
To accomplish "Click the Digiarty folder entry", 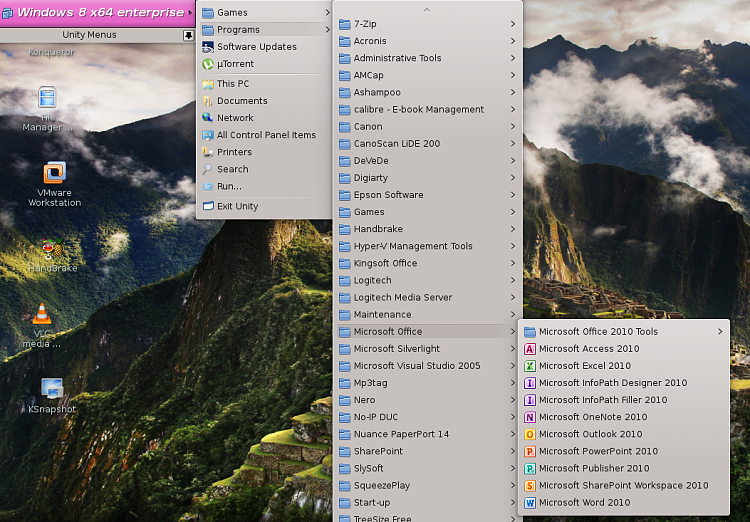I will [x=427, y=178].
